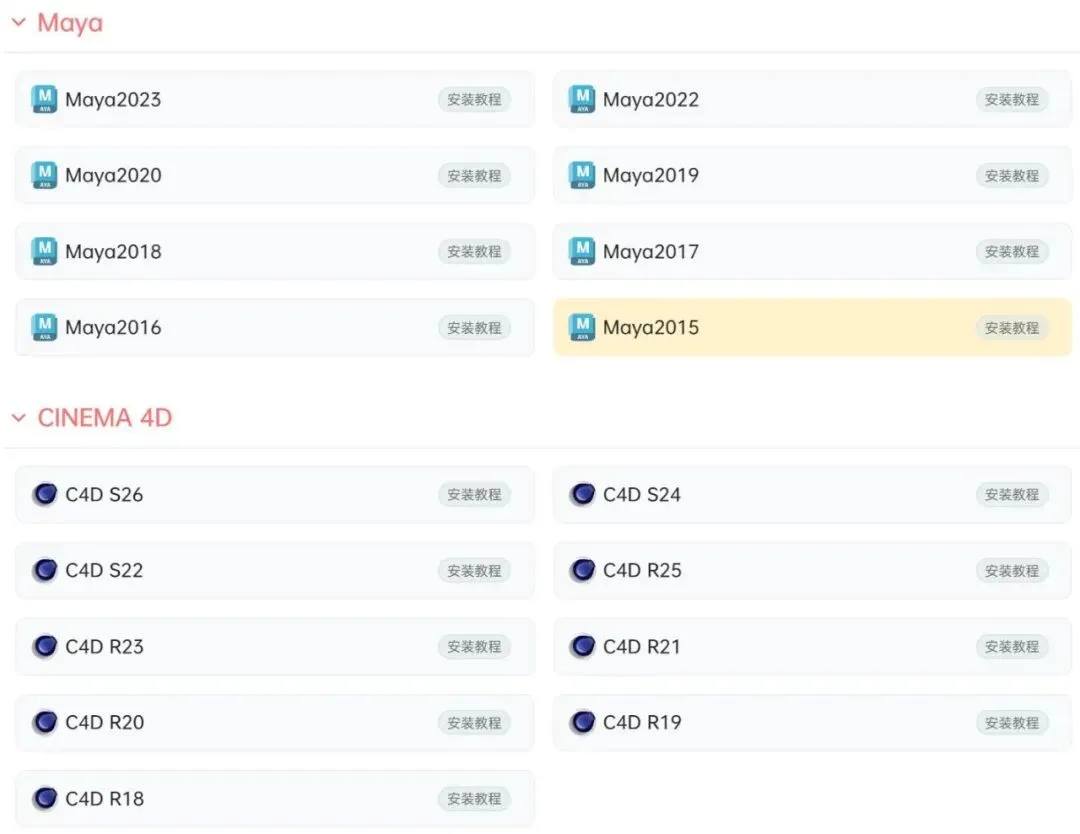Select the C4D R18 label text

(x=105, y=799)
